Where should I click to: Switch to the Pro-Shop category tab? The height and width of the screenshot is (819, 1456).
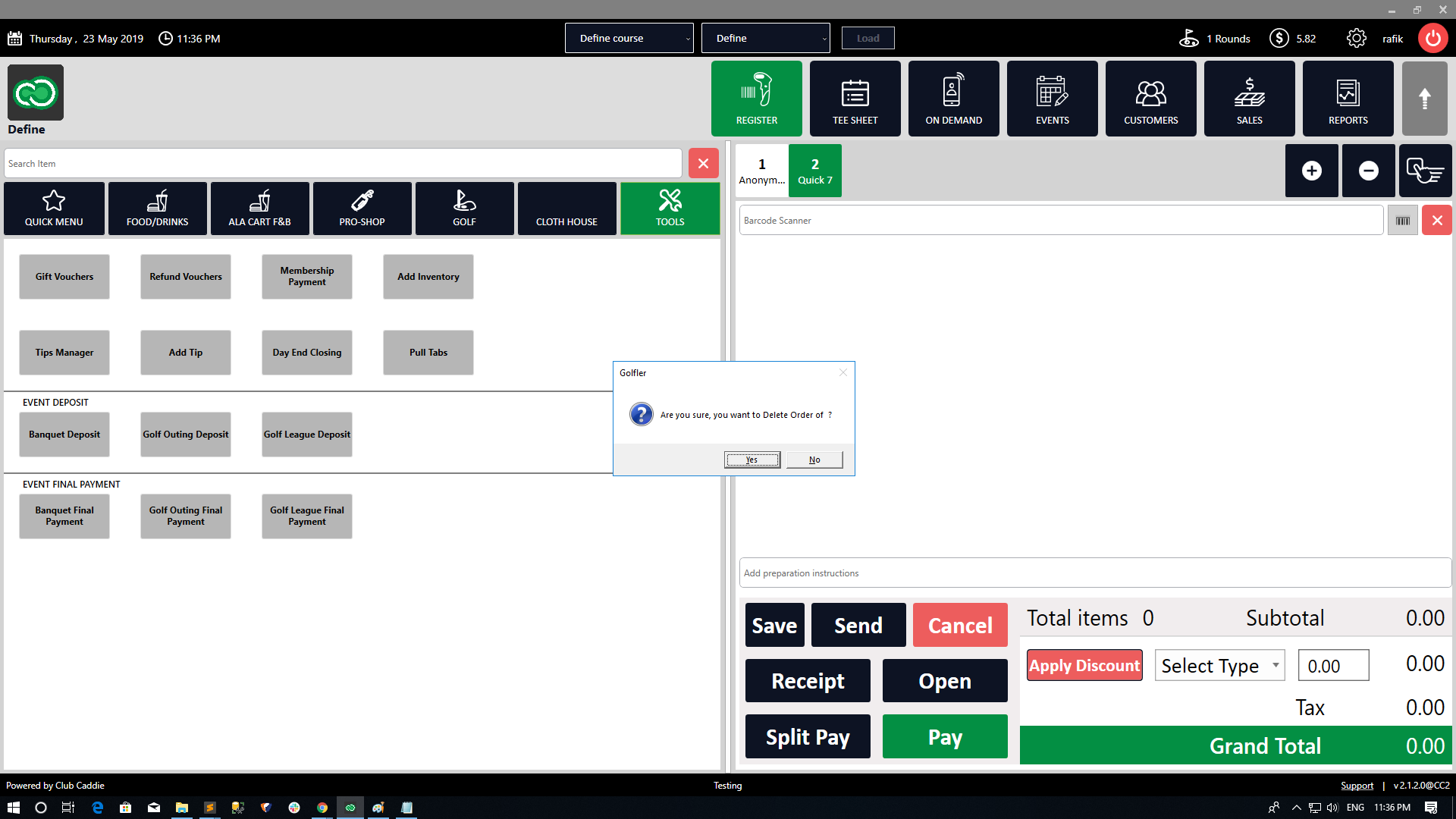[362, 209]
